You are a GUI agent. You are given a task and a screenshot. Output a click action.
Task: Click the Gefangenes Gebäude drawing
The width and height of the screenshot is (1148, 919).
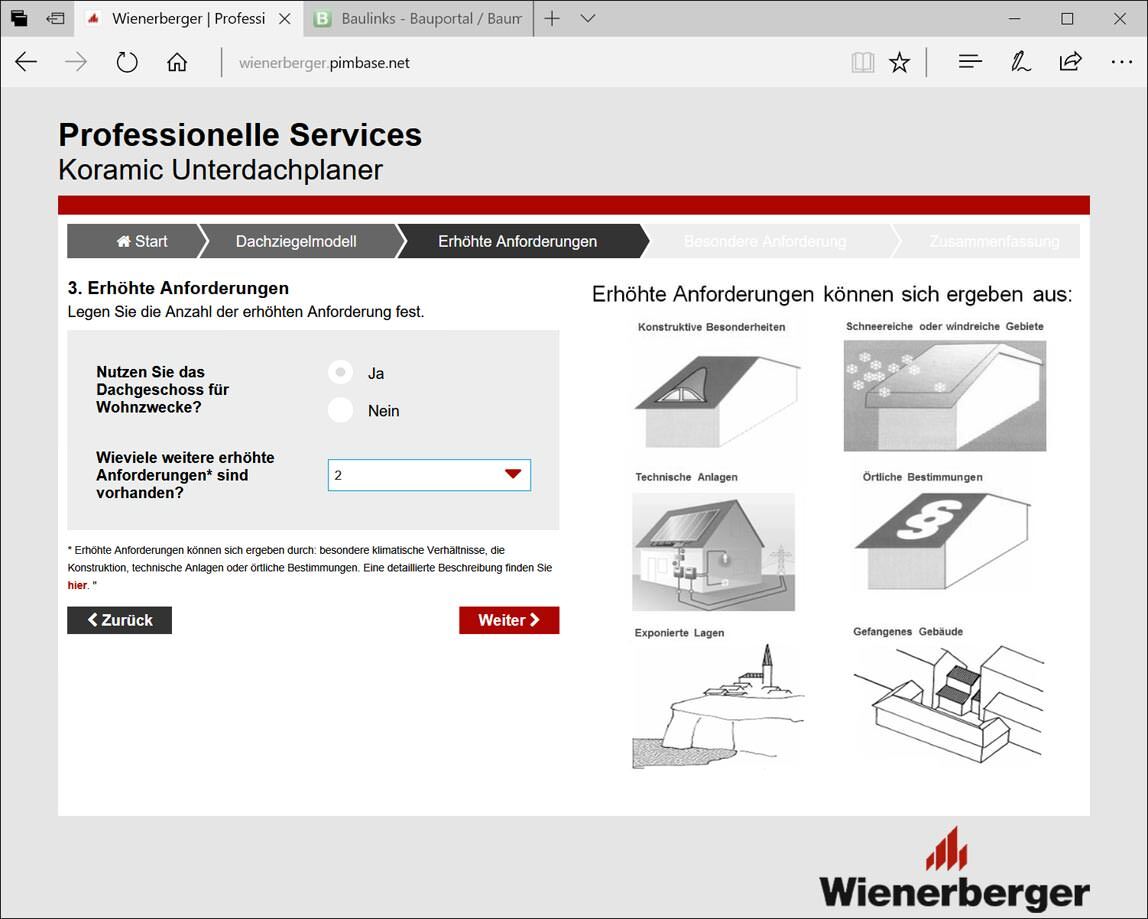(x=949, y=704)
